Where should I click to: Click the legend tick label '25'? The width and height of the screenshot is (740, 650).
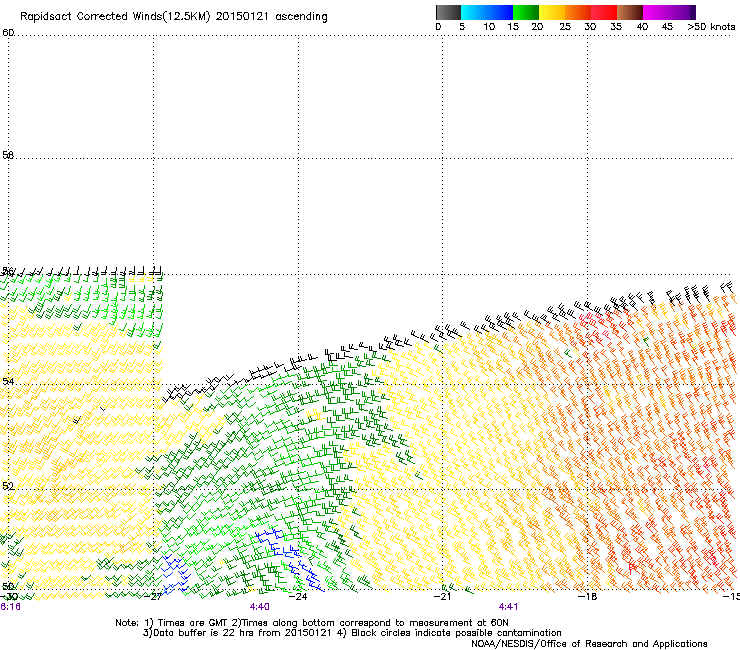click(x=565, y=27)
